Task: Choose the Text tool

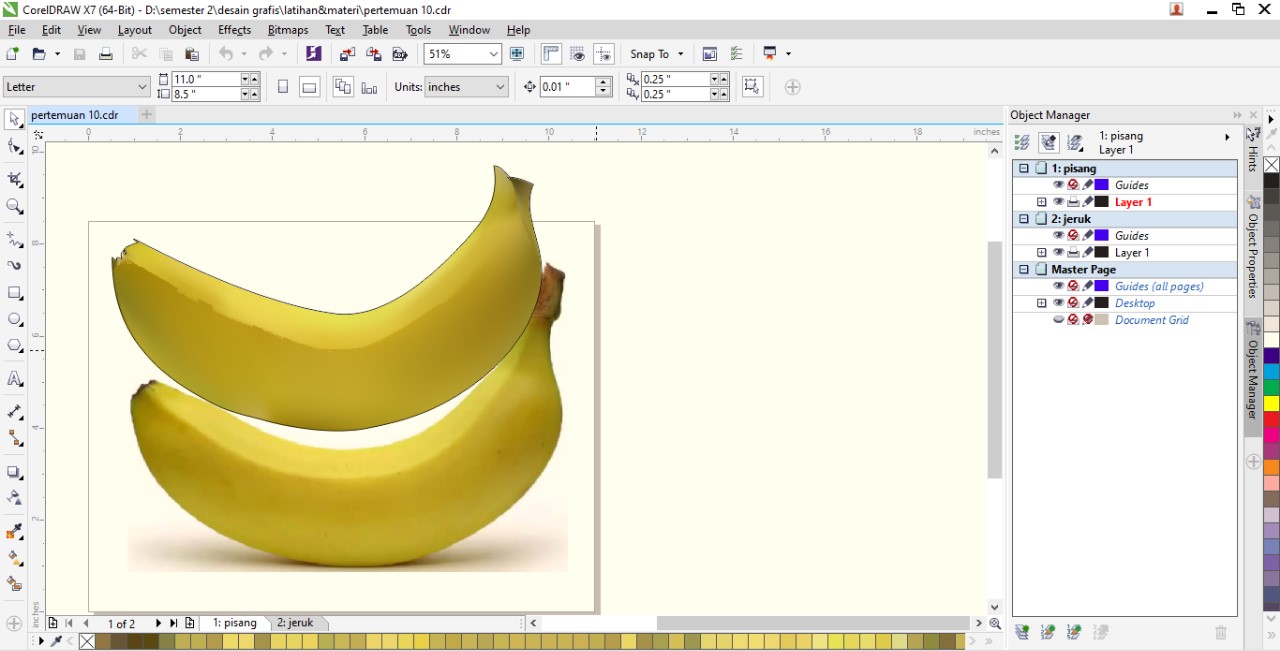Action: 14,378
